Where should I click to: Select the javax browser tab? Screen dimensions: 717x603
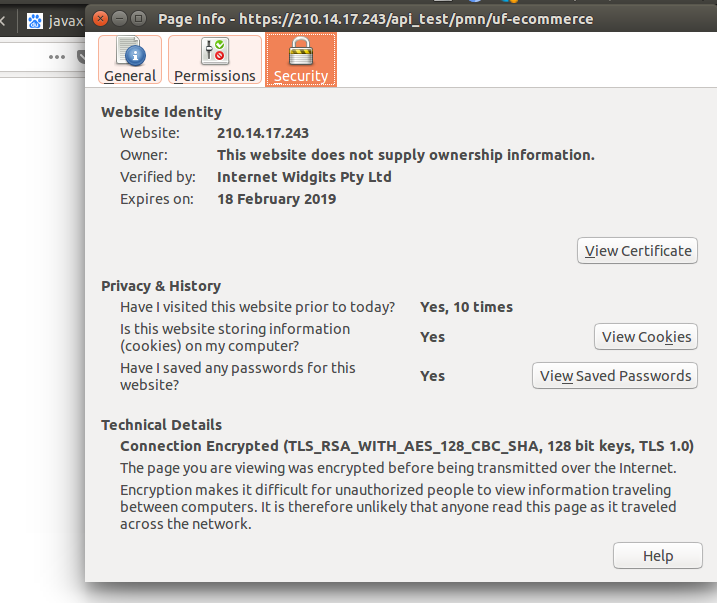pyautogui.click(x=54, y=21)
